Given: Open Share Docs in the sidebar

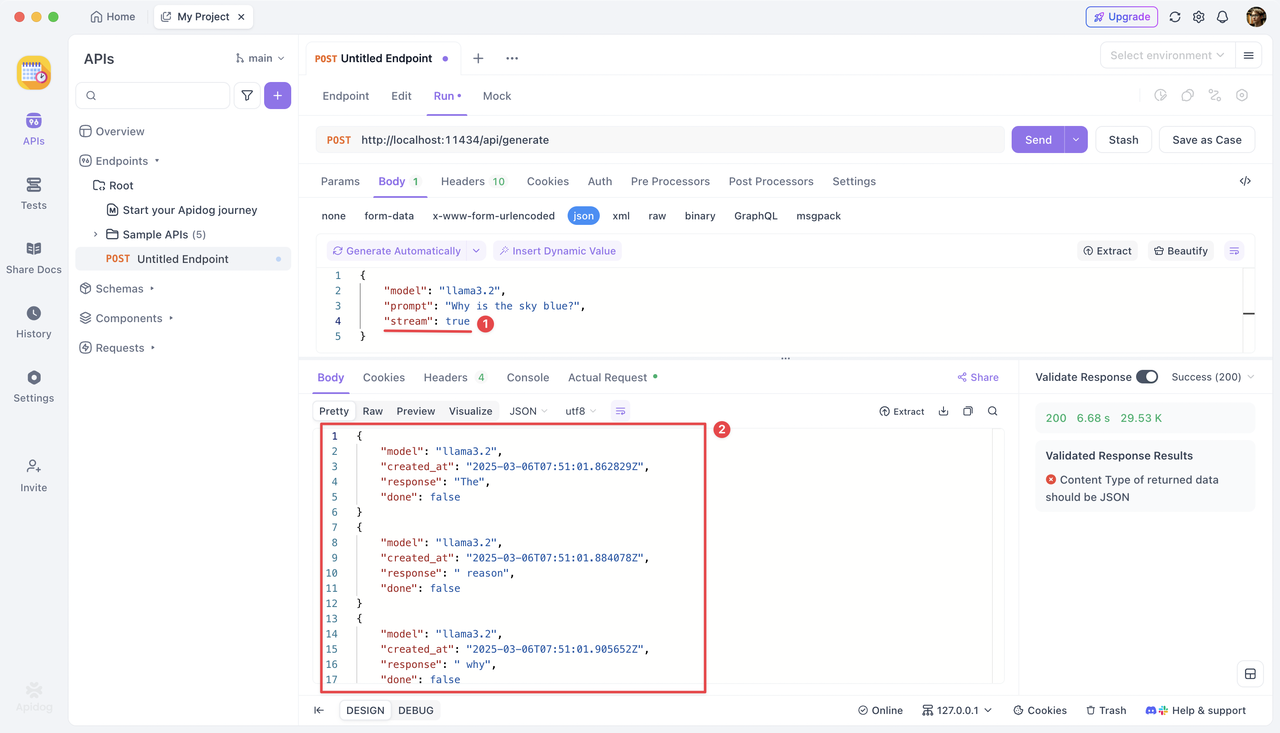Looking at the screenshot, I should (x=33, y=258).
